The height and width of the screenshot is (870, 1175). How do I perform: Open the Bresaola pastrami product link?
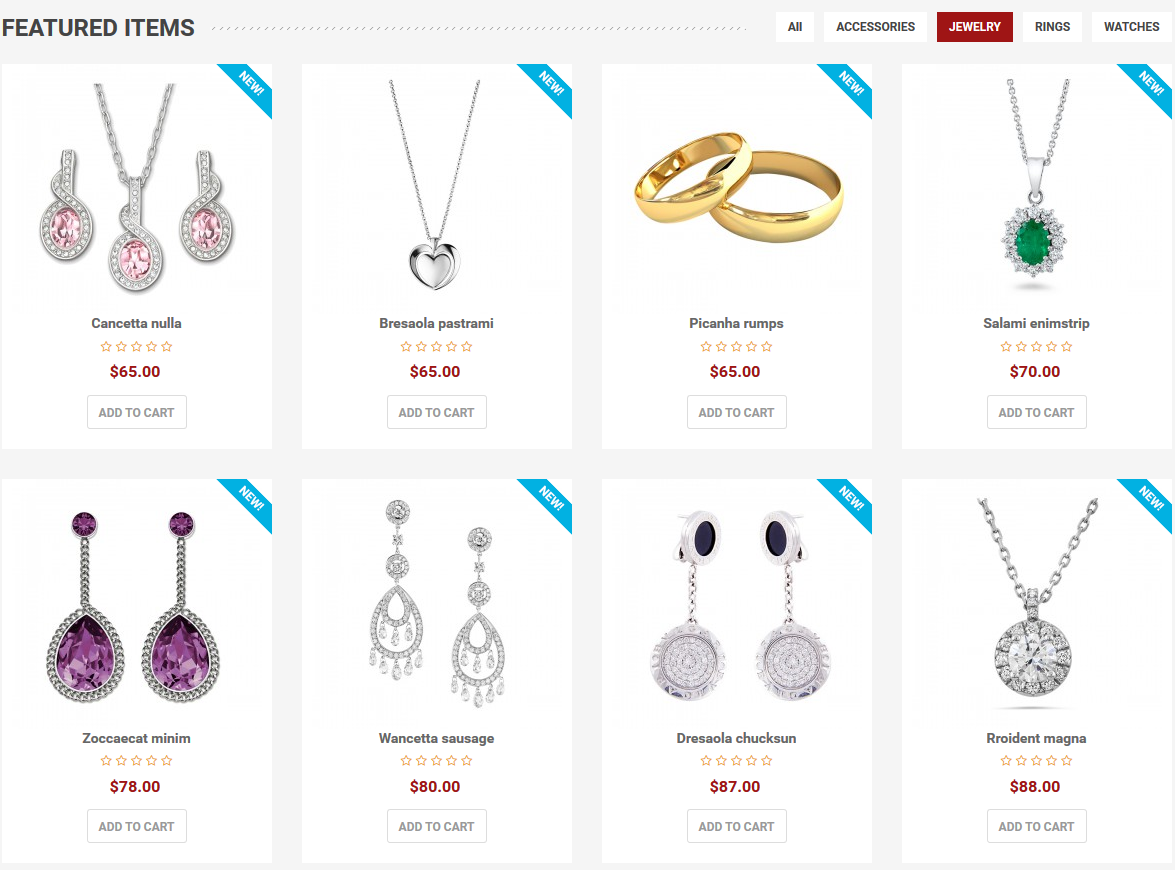(x=436, y=323)
